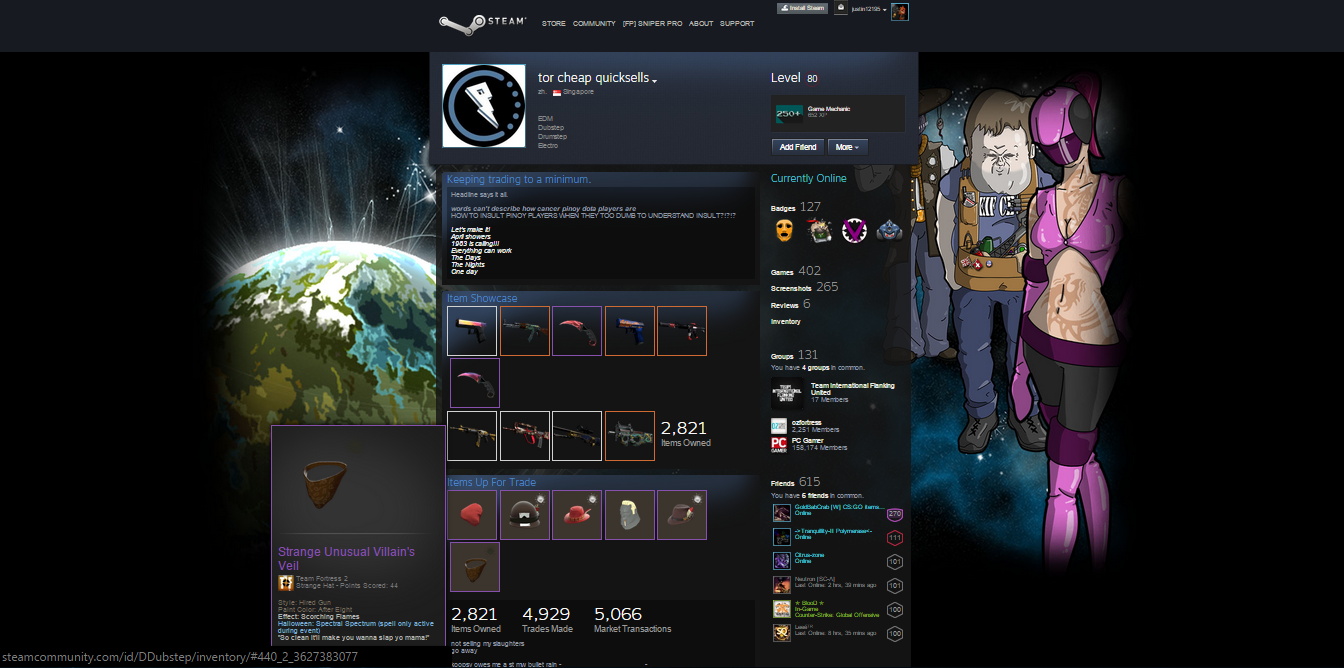Click the PC Gamer group icon
Screen dimensions: 1344x668
(779, 444)
